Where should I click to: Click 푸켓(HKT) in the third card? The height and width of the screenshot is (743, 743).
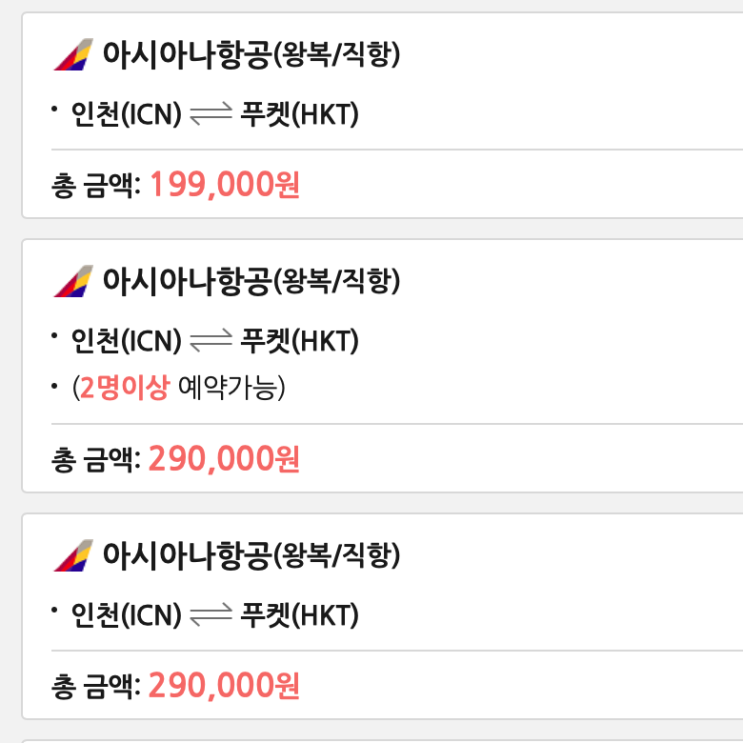coord(299,615)
